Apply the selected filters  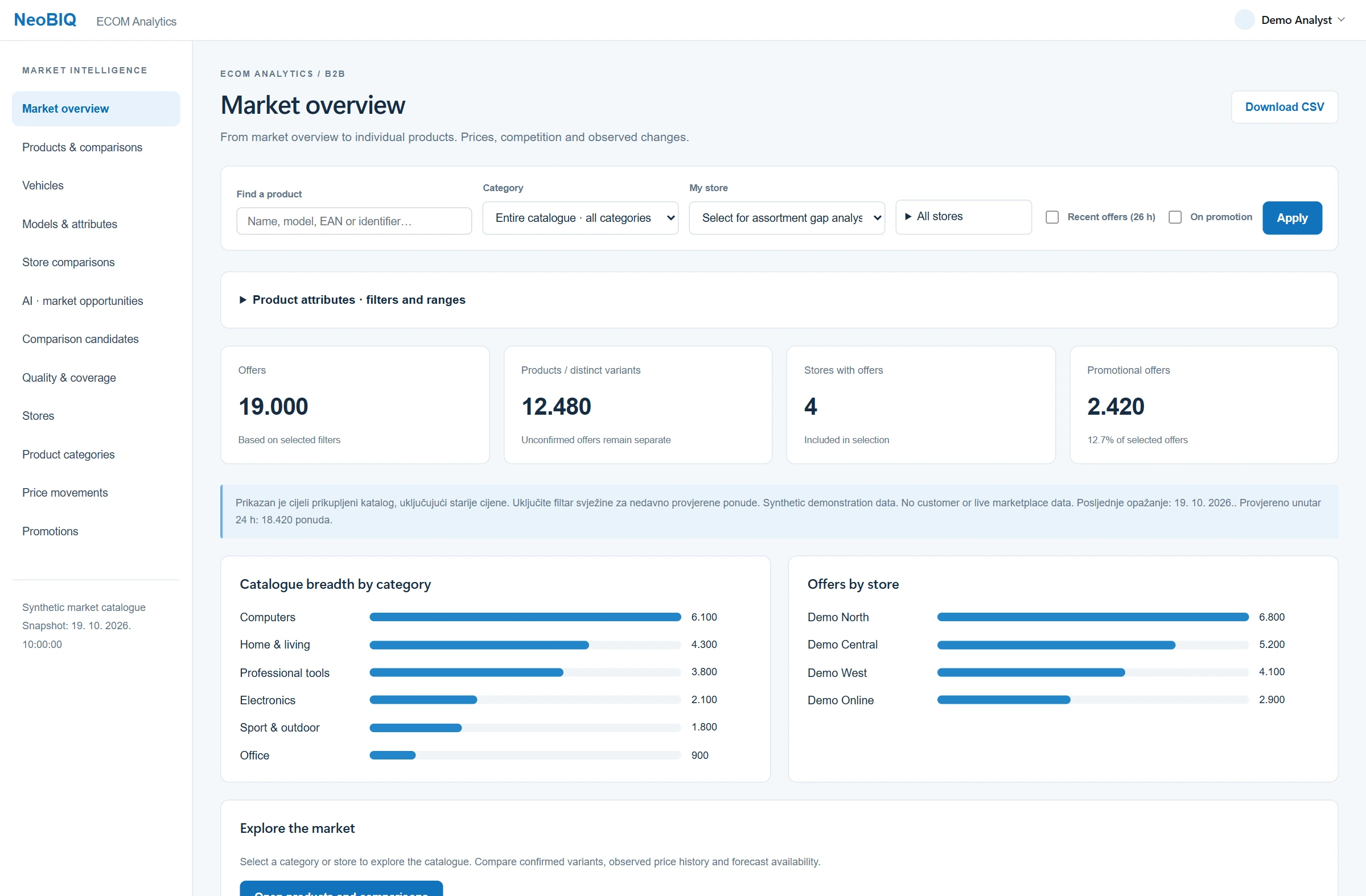point(1292,218)
